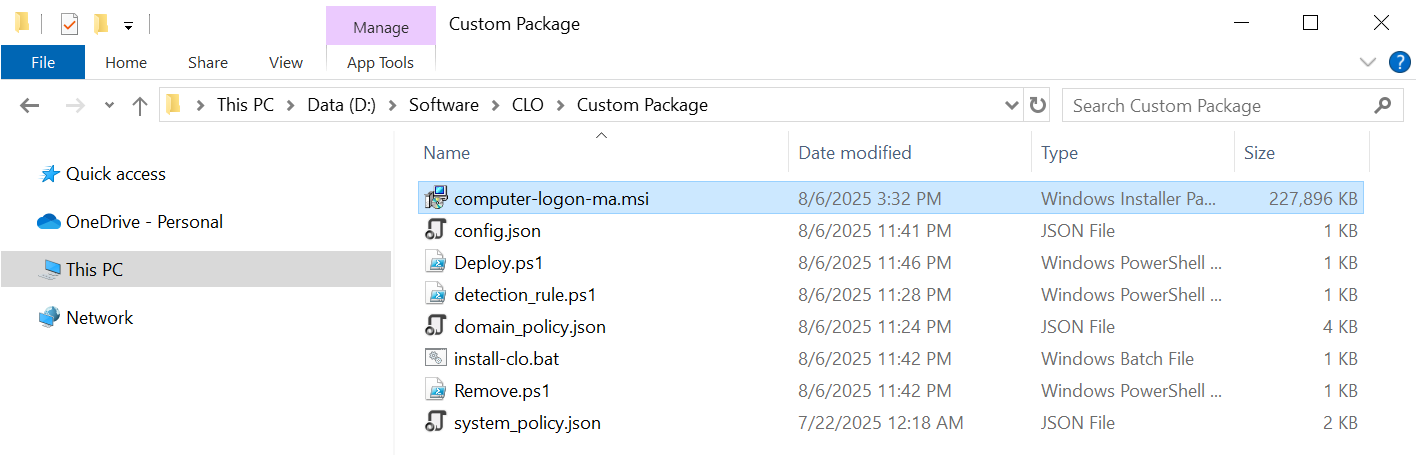
Task: Click the Properties quick access icon
Action: click(69, 24)
